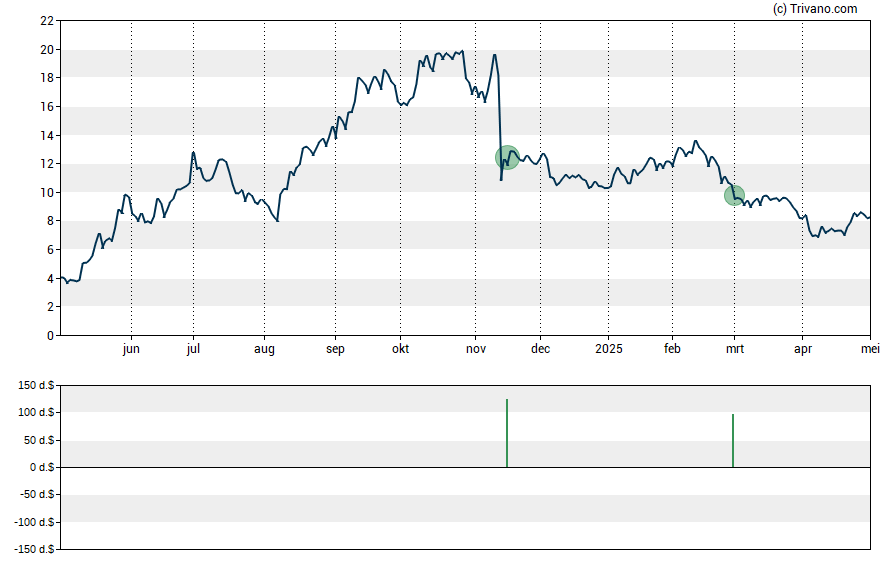Click the 'sep' x-axis label

point(335,349)
